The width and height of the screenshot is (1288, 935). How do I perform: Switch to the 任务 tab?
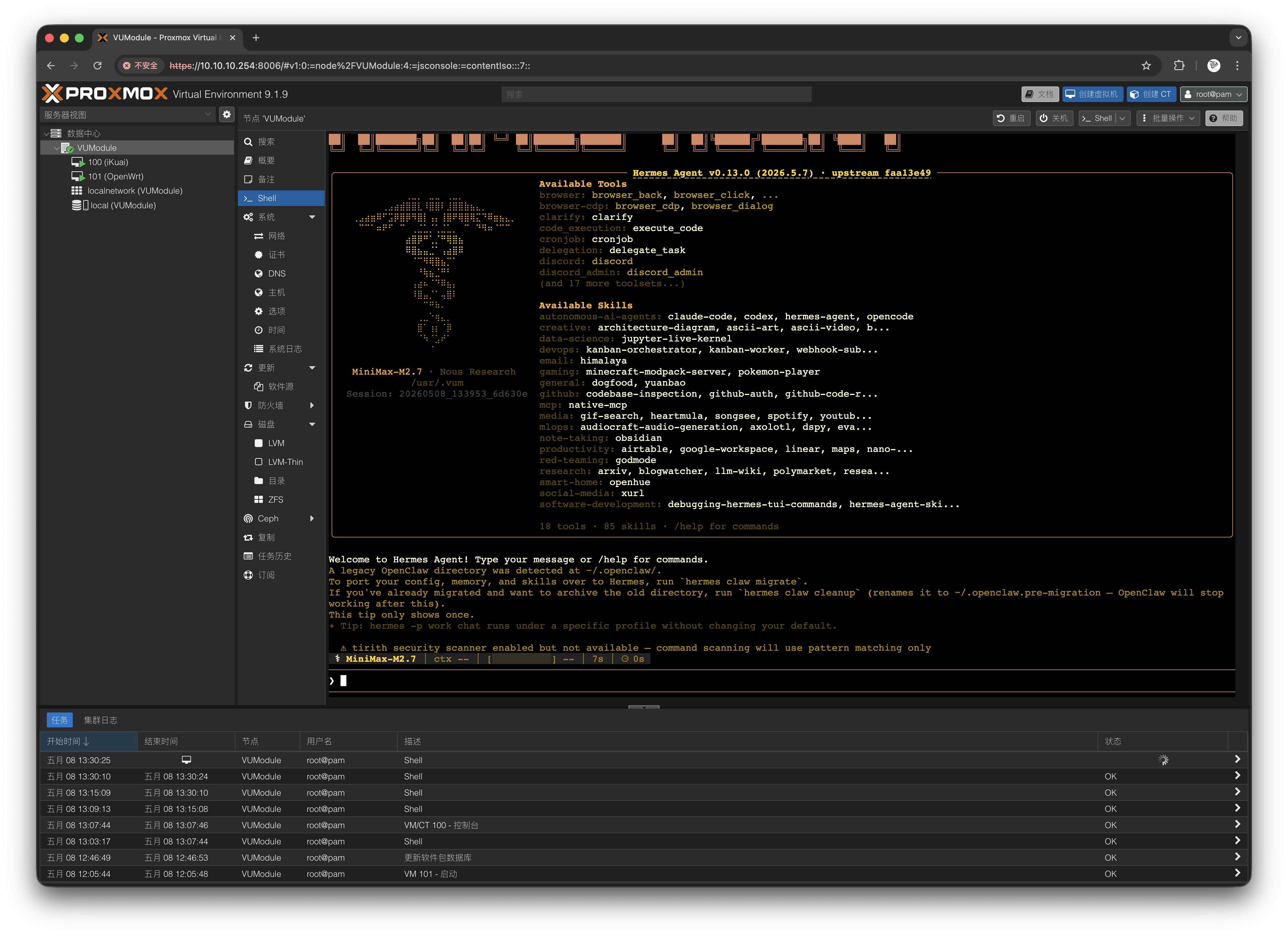(59, 720)
